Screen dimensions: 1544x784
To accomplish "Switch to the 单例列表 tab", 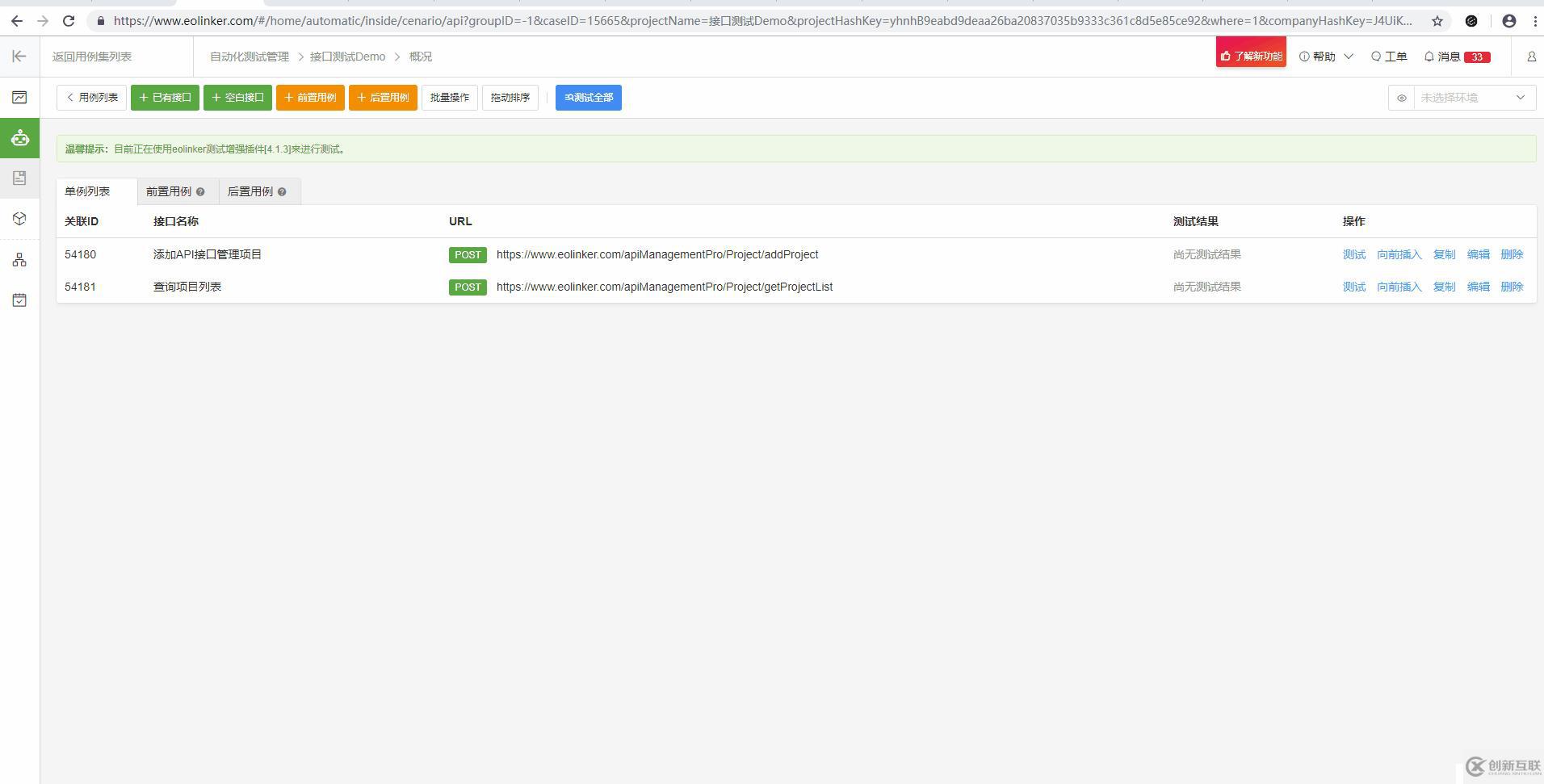I will pyautogui.click(x=97, y=191).
